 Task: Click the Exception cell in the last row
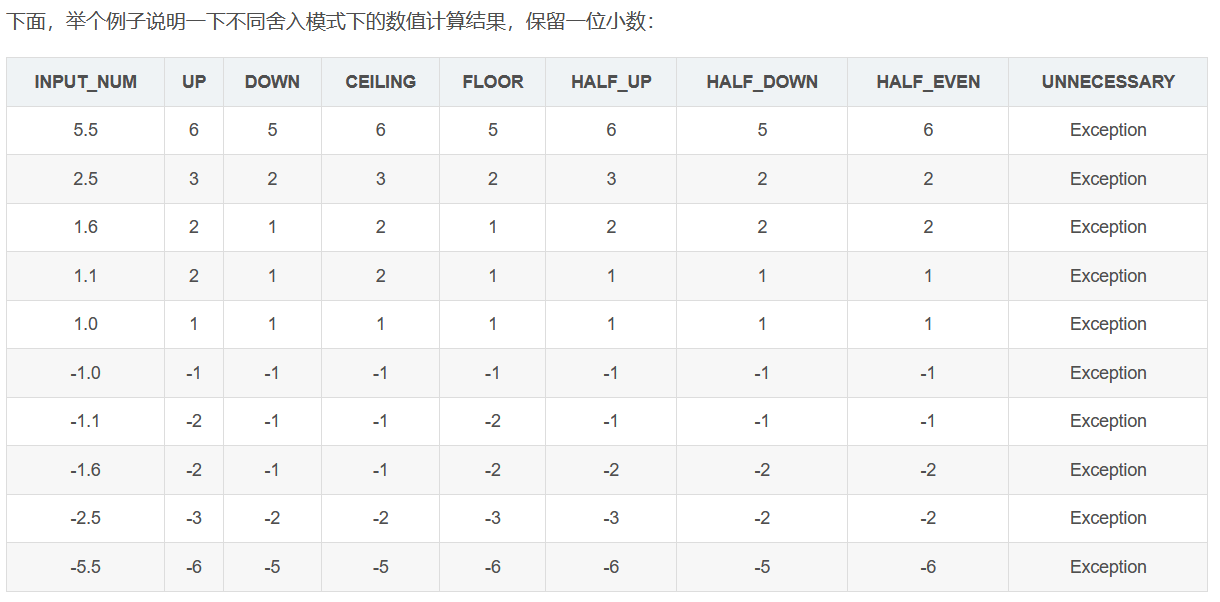coord(1108,567)
